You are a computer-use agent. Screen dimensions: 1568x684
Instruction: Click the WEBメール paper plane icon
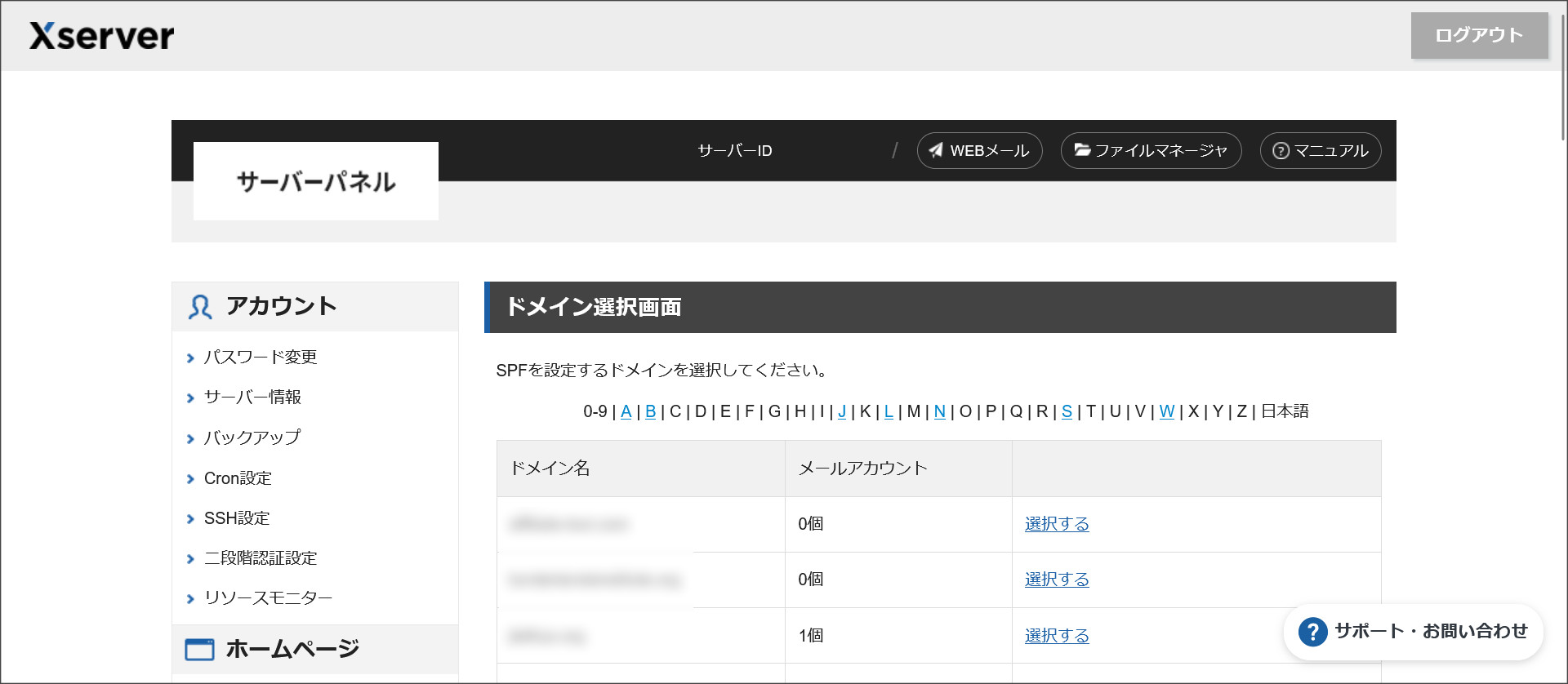point(936,150)
